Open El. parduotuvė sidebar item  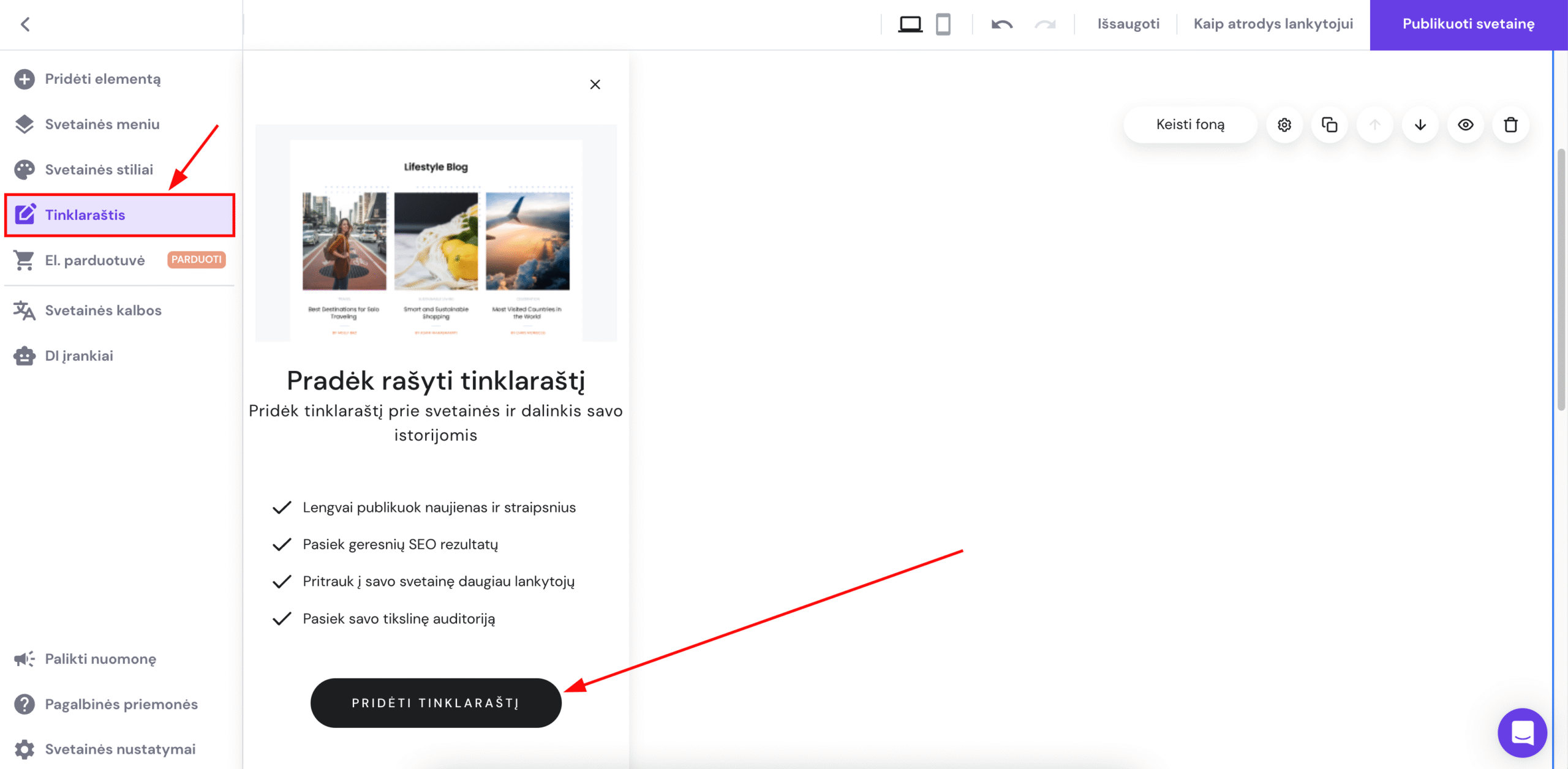point(95,260)
